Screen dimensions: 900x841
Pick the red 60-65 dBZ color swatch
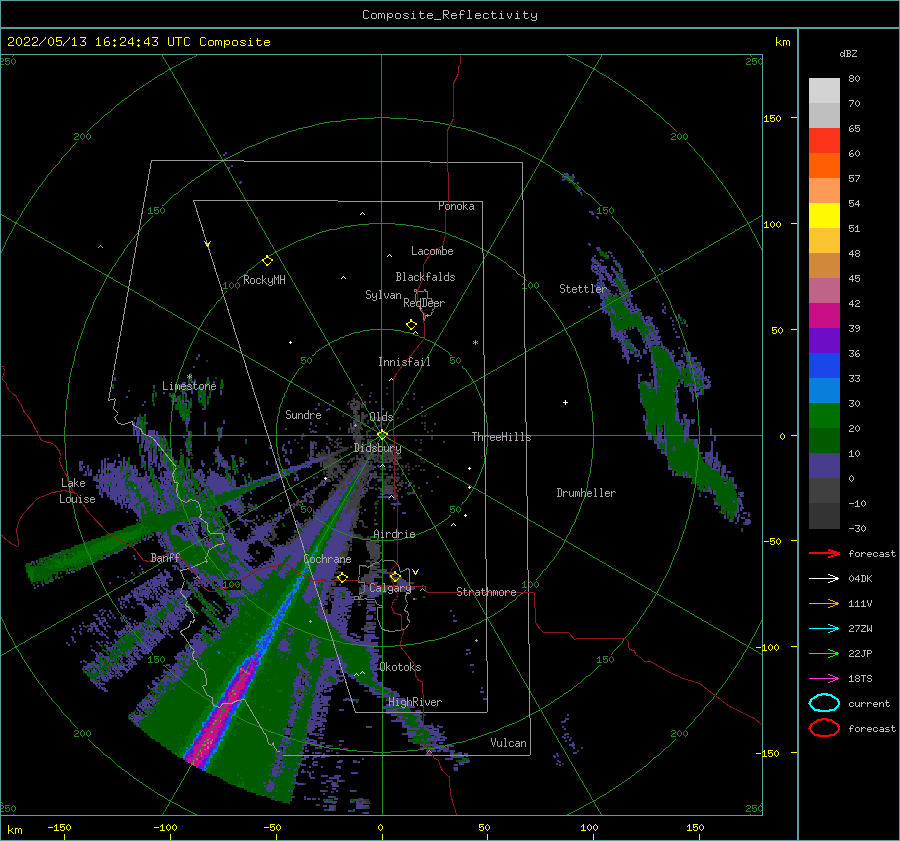coord(824,141)
